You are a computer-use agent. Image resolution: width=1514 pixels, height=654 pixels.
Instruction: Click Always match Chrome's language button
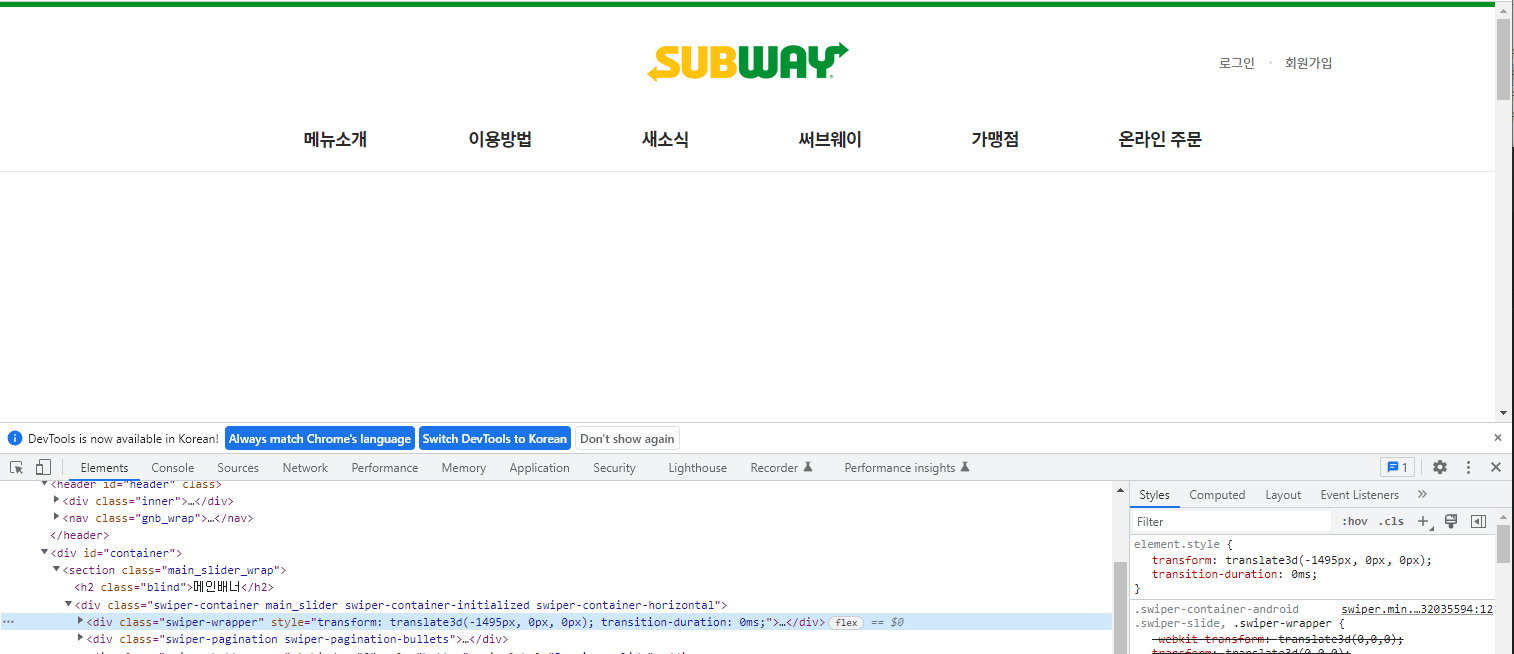coord(320,438)
